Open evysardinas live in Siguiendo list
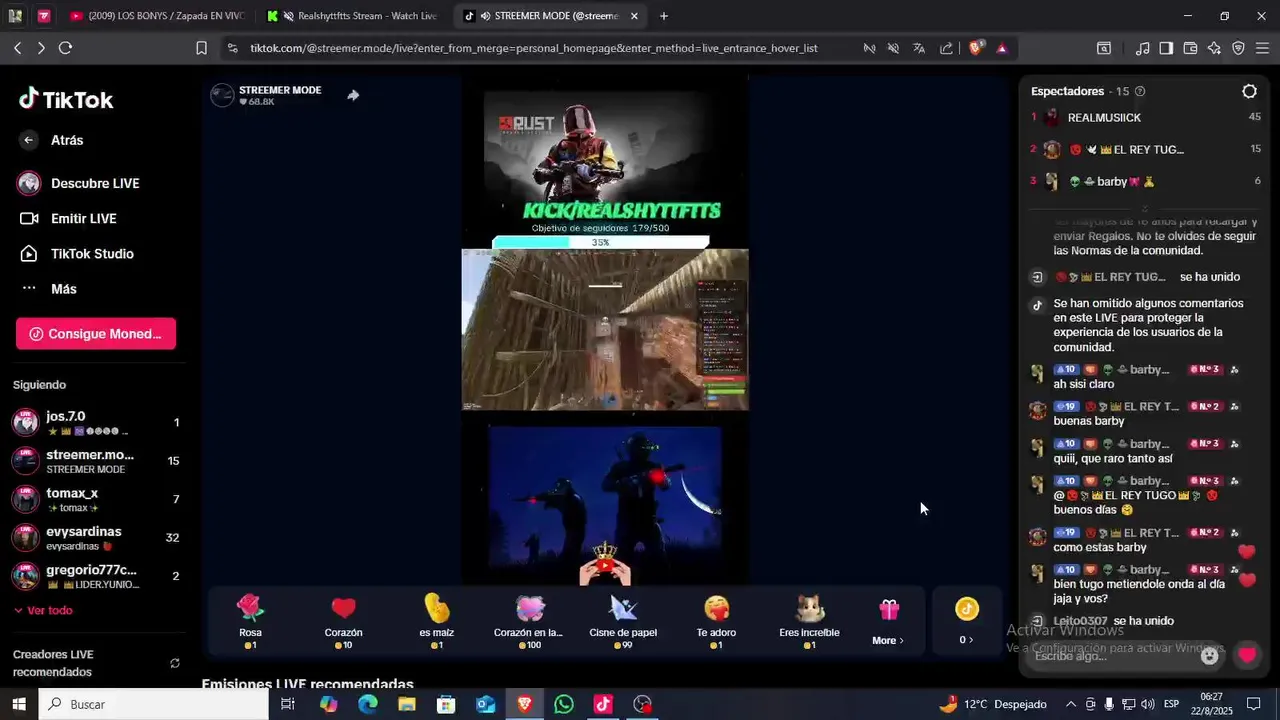 tap(96, 538)
